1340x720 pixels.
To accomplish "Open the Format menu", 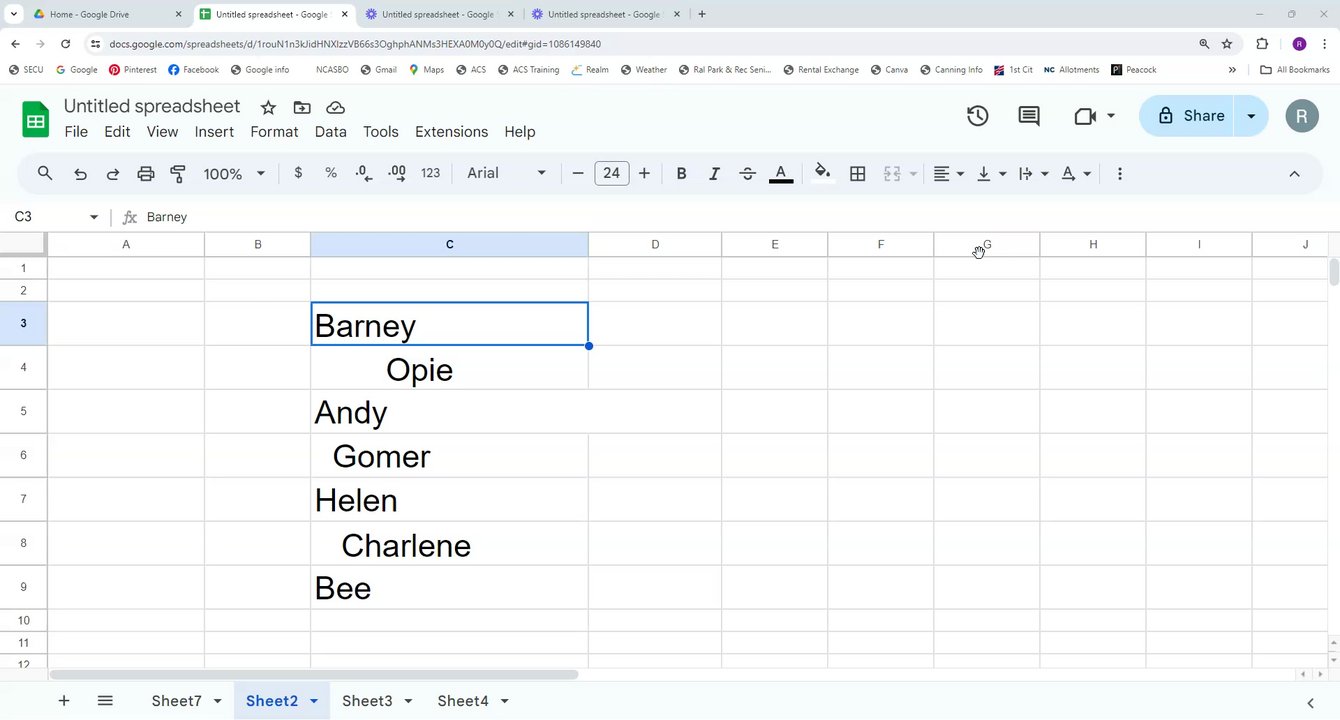I will click(x=274, y=132).
